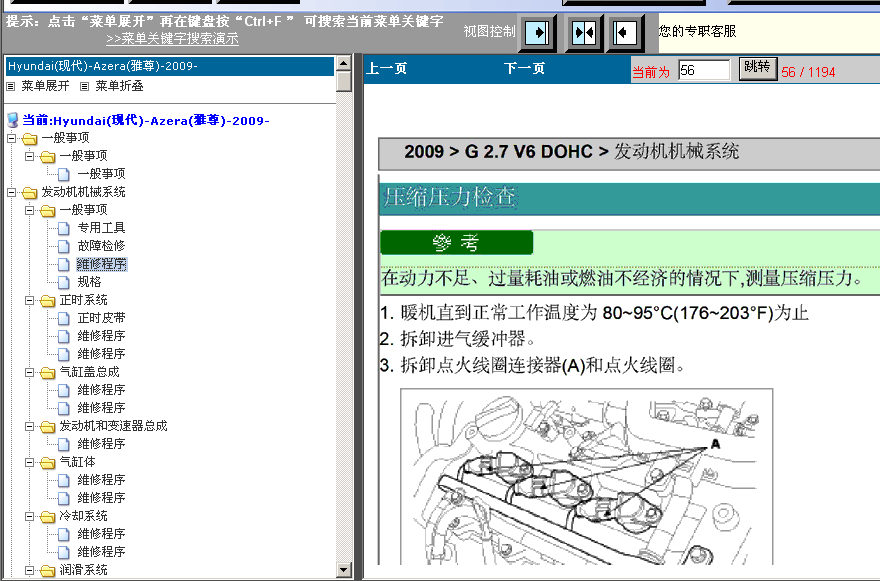The image size is (880, 581).
Task: Click the 压缩压力检查 heading
Action: (449, 197)
